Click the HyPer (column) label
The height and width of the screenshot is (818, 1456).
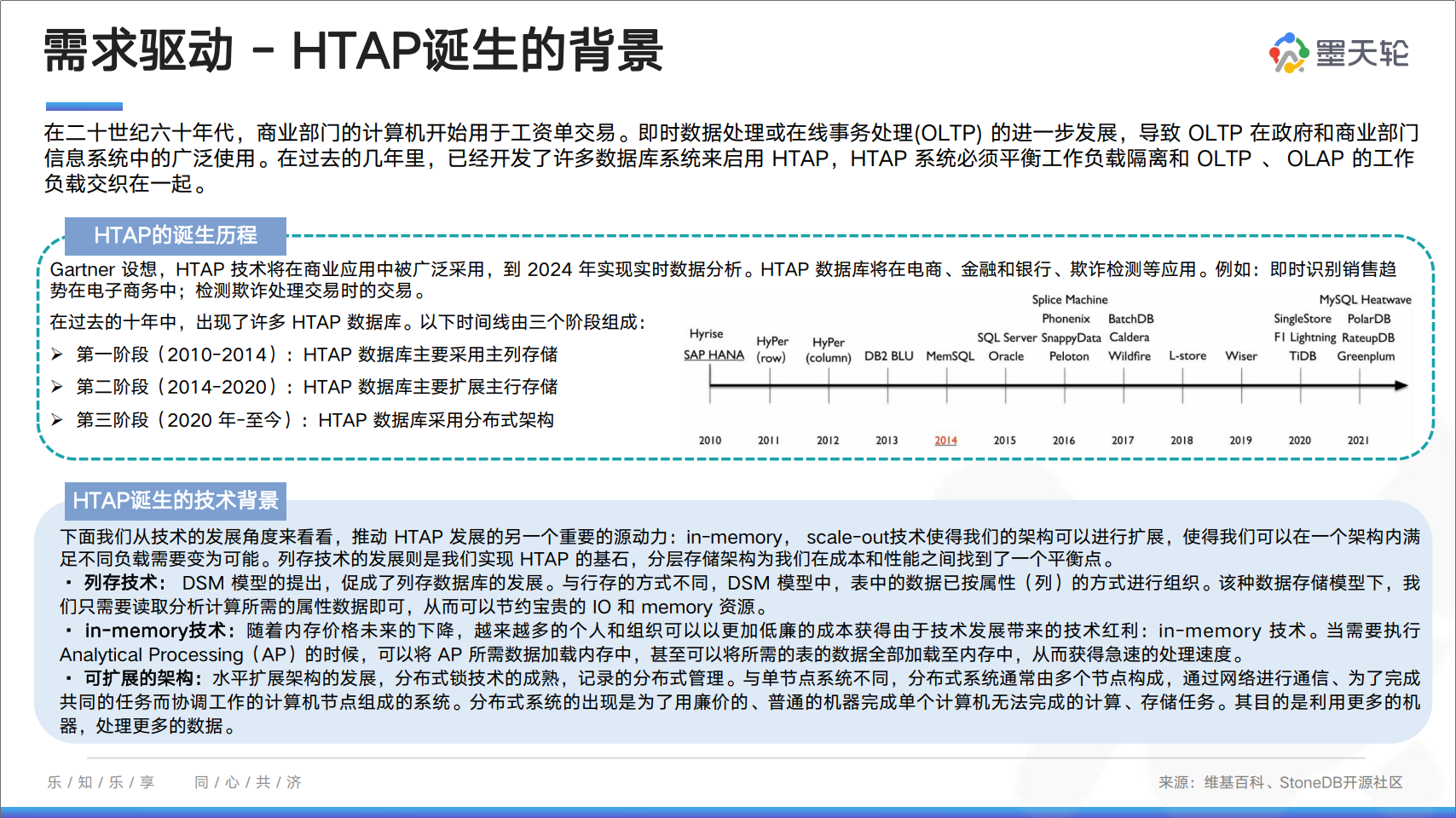[x=829, y=349]
